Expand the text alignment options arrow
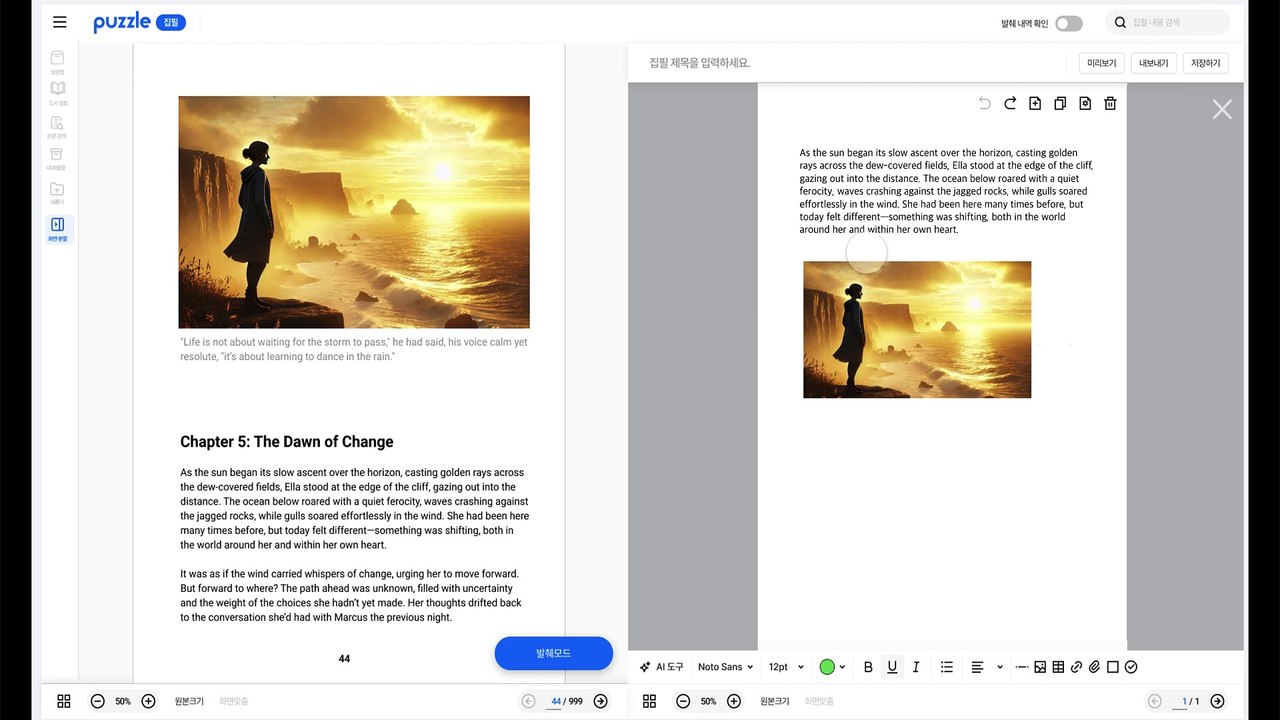Viewport: 1280px width, 720px height. pyautogui.click(x=1000, y=667)
